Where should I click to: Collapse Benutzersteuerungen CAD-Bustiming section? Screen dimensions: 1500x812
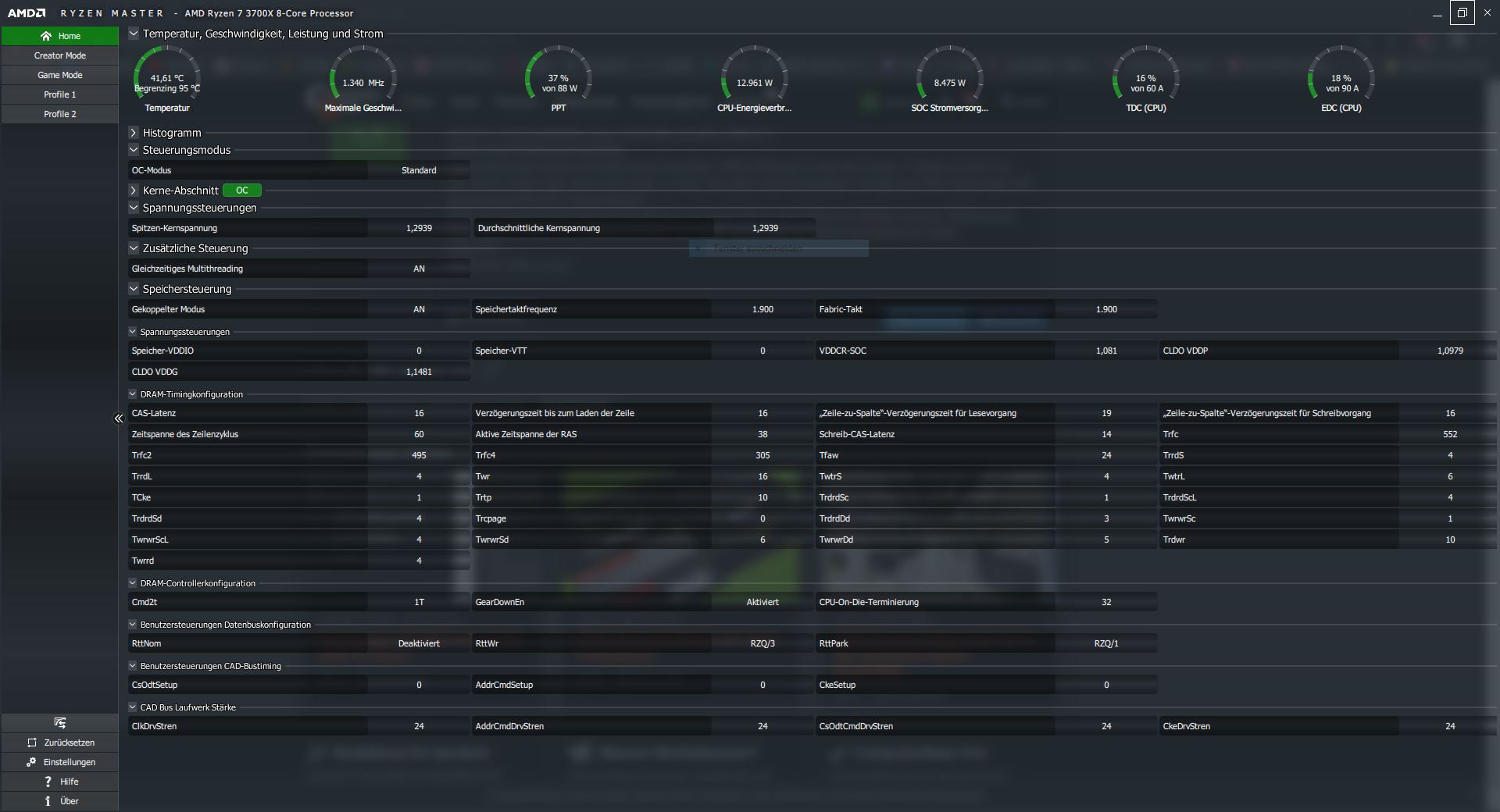pyautogui.click(x=133, y=666)
